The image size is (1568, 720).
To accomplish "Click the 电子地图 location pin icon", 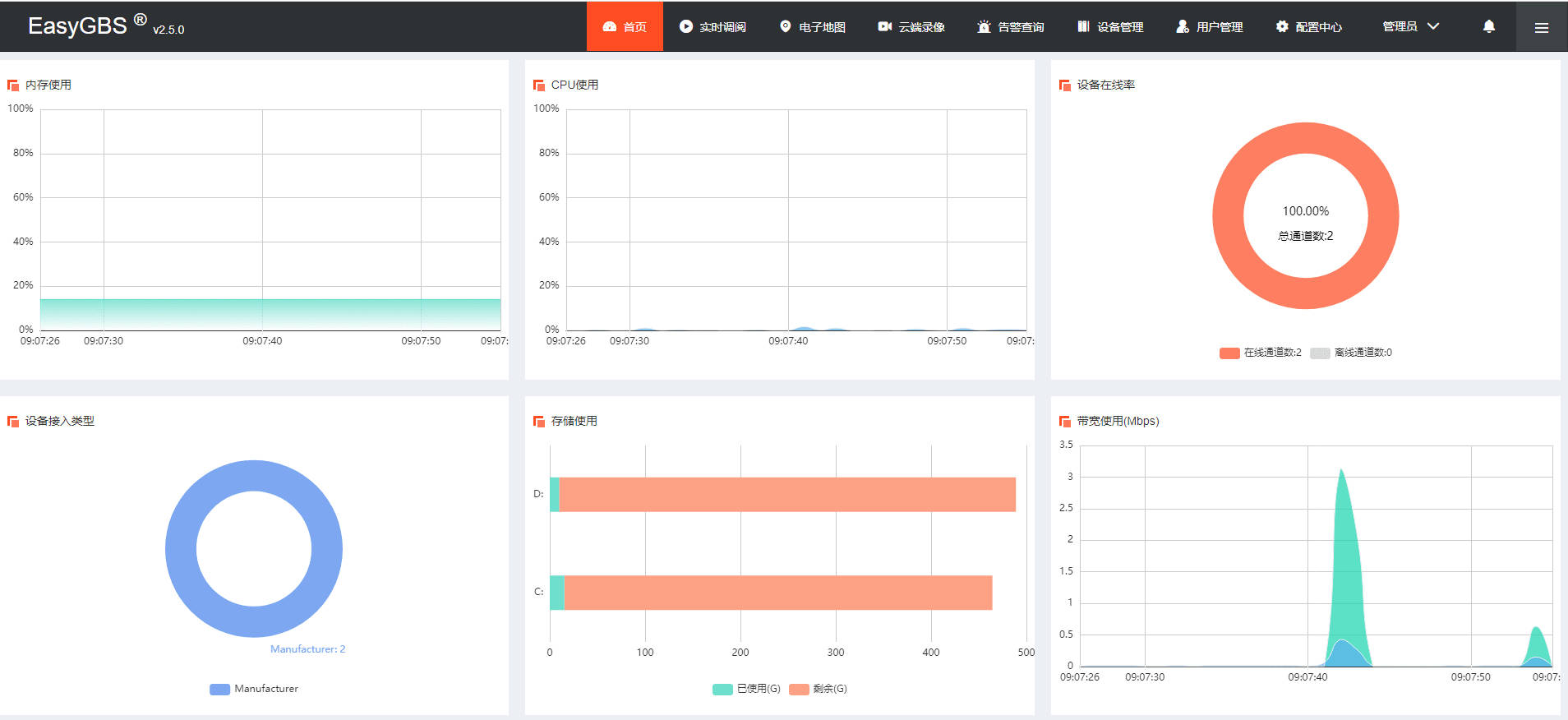I will pyautogui.click(x=785, y=26).
